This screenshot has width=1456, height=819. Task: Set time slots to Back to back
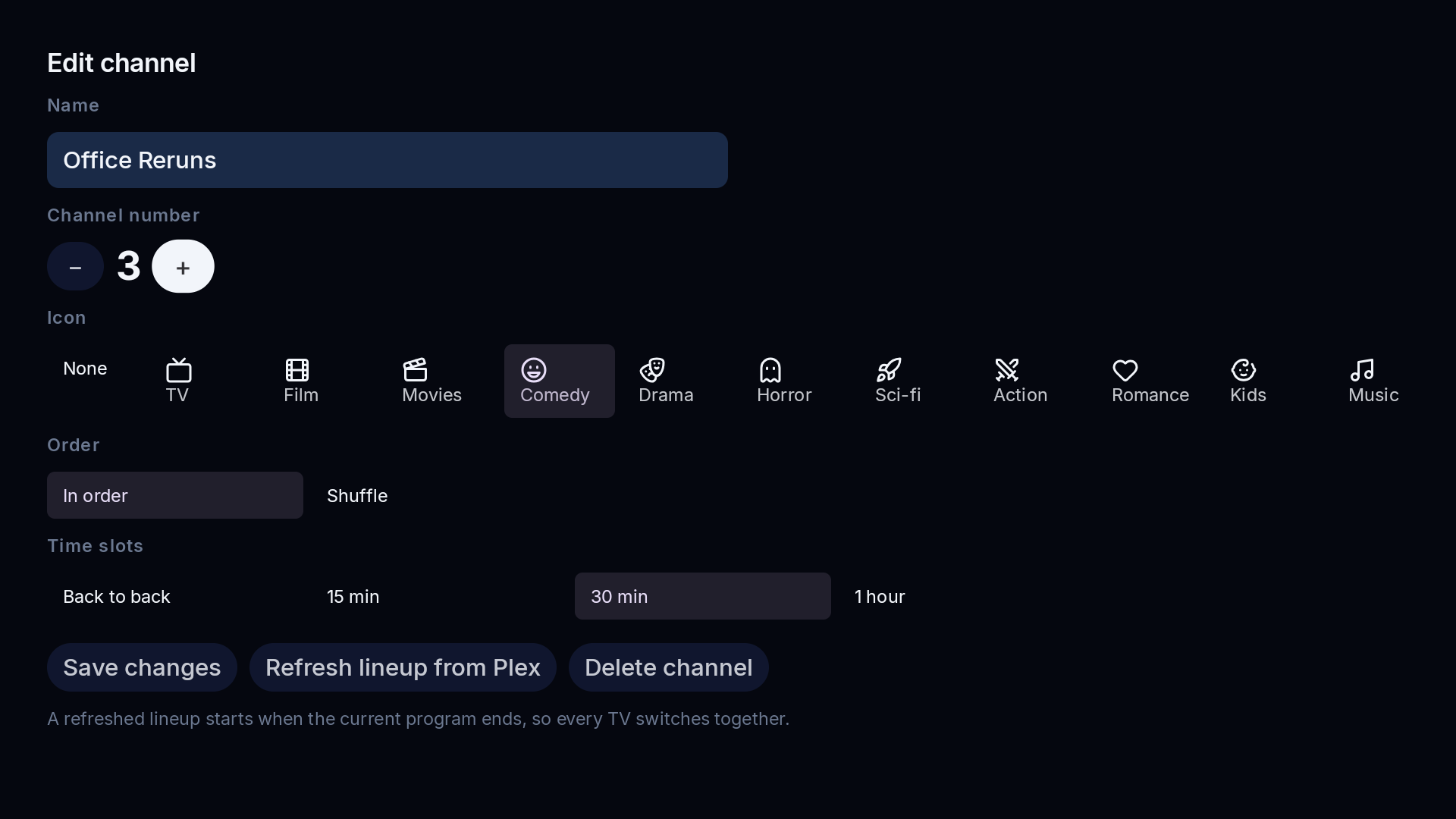click(x=175, y=596)
